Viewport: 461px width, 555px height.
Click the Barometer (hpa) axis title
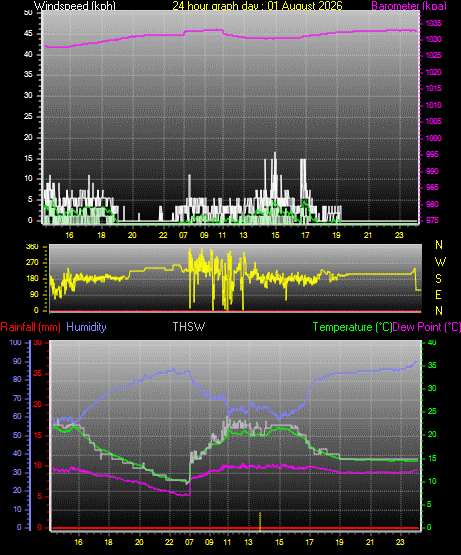pos(409,5)
